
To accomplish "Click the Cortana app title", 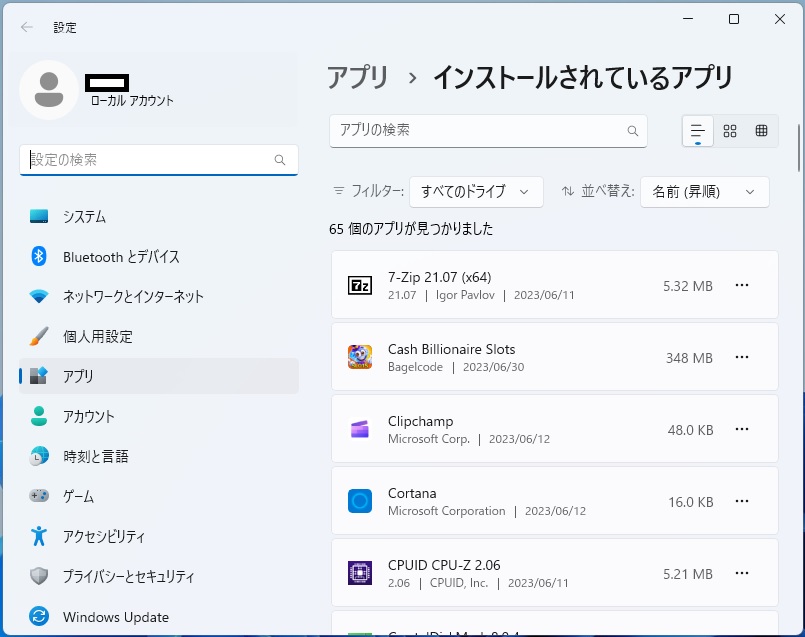I will tap(412, 493).
